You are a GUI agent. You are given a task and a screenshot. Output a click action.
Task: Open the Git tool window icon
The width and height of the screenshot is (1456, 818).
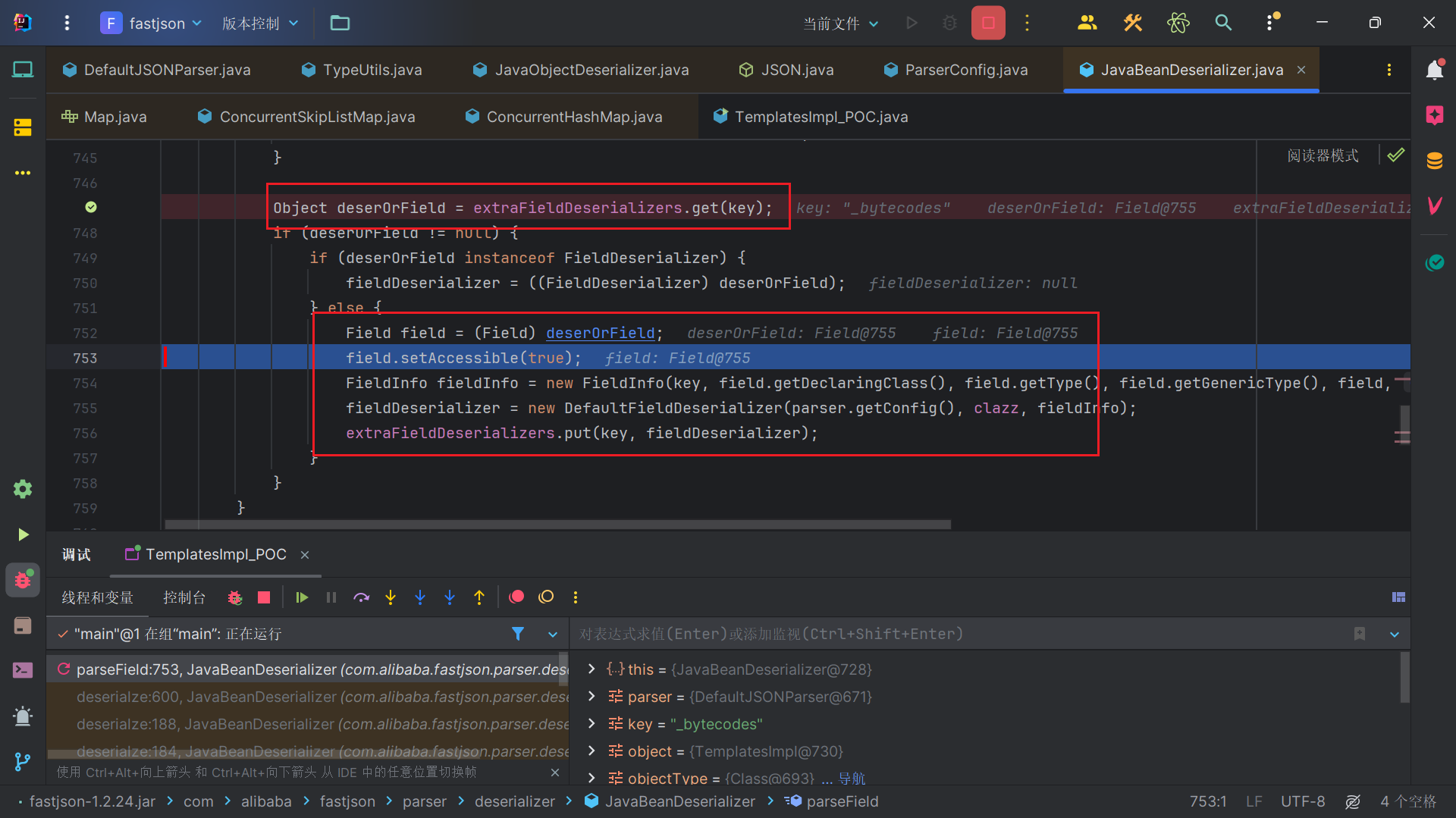coord(23,761)
